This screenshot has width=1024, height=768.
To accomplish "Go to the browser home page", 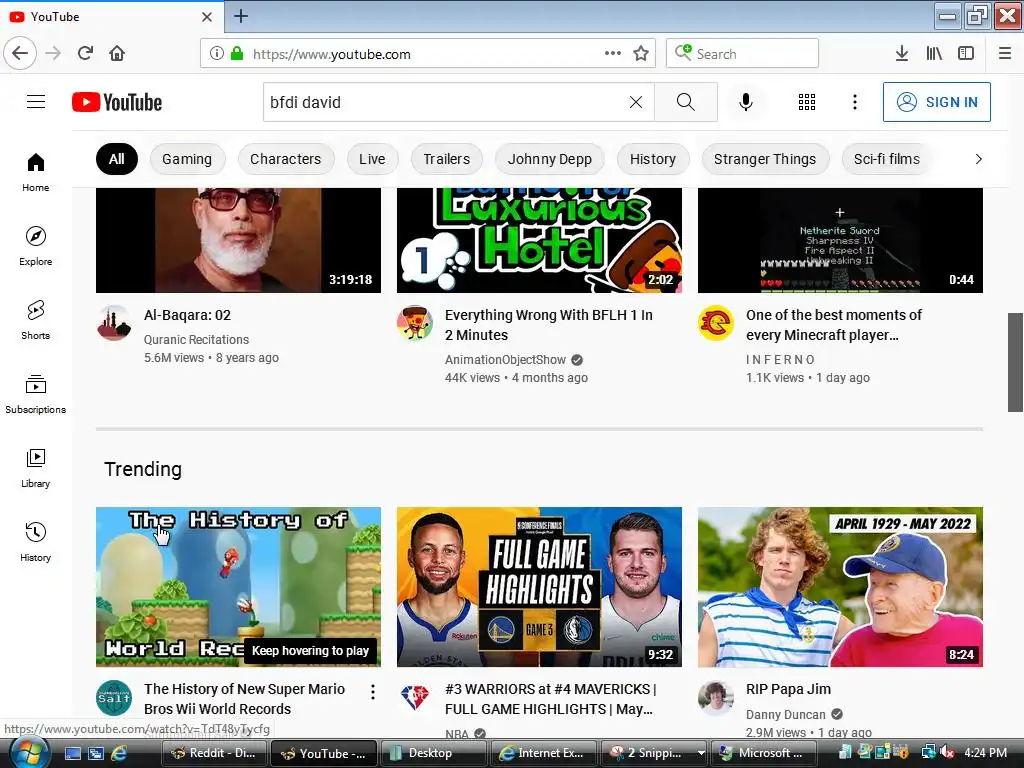I will pyautogui.click(x=117, y=53).
